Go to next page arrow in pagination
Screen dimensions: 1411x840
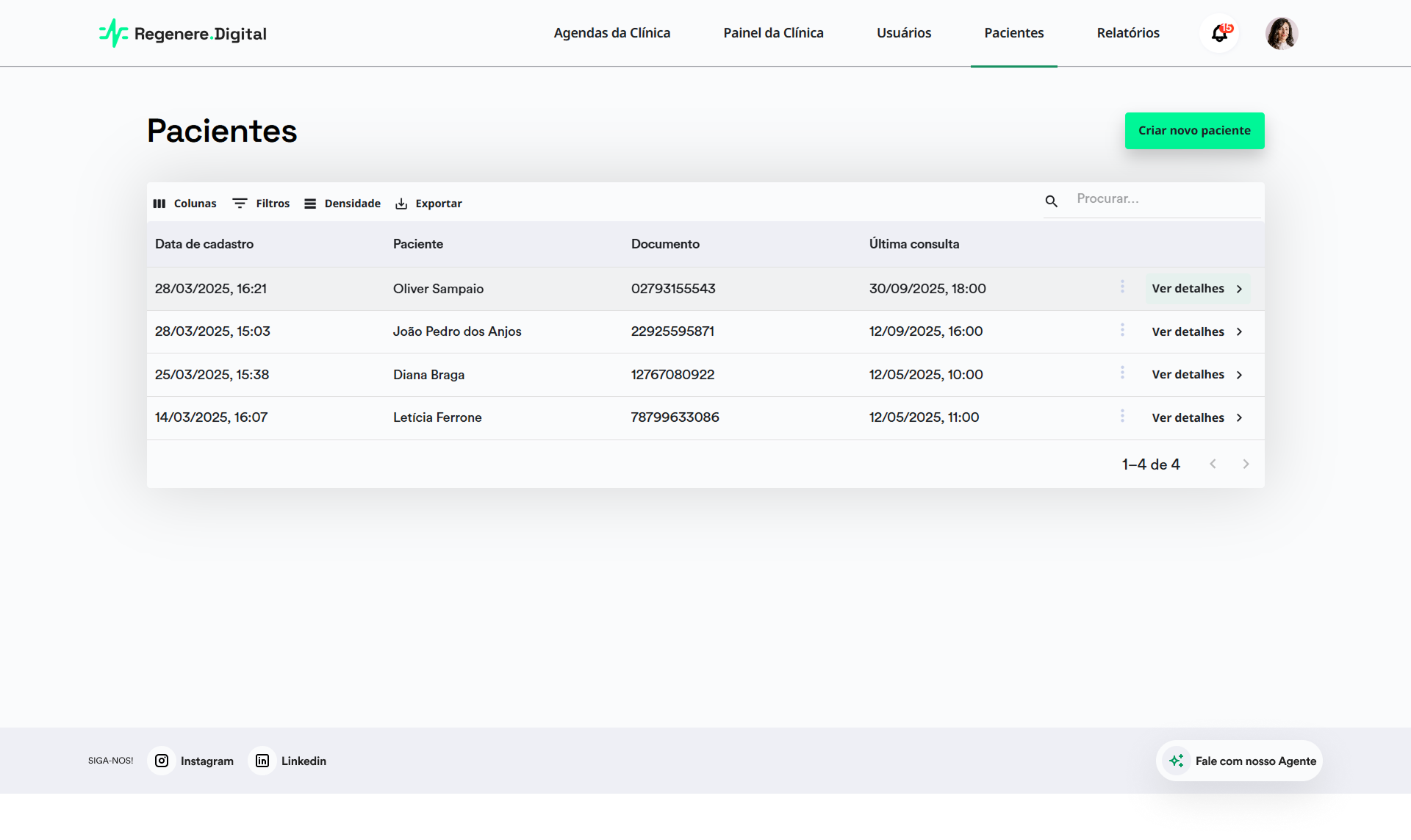1246,464
